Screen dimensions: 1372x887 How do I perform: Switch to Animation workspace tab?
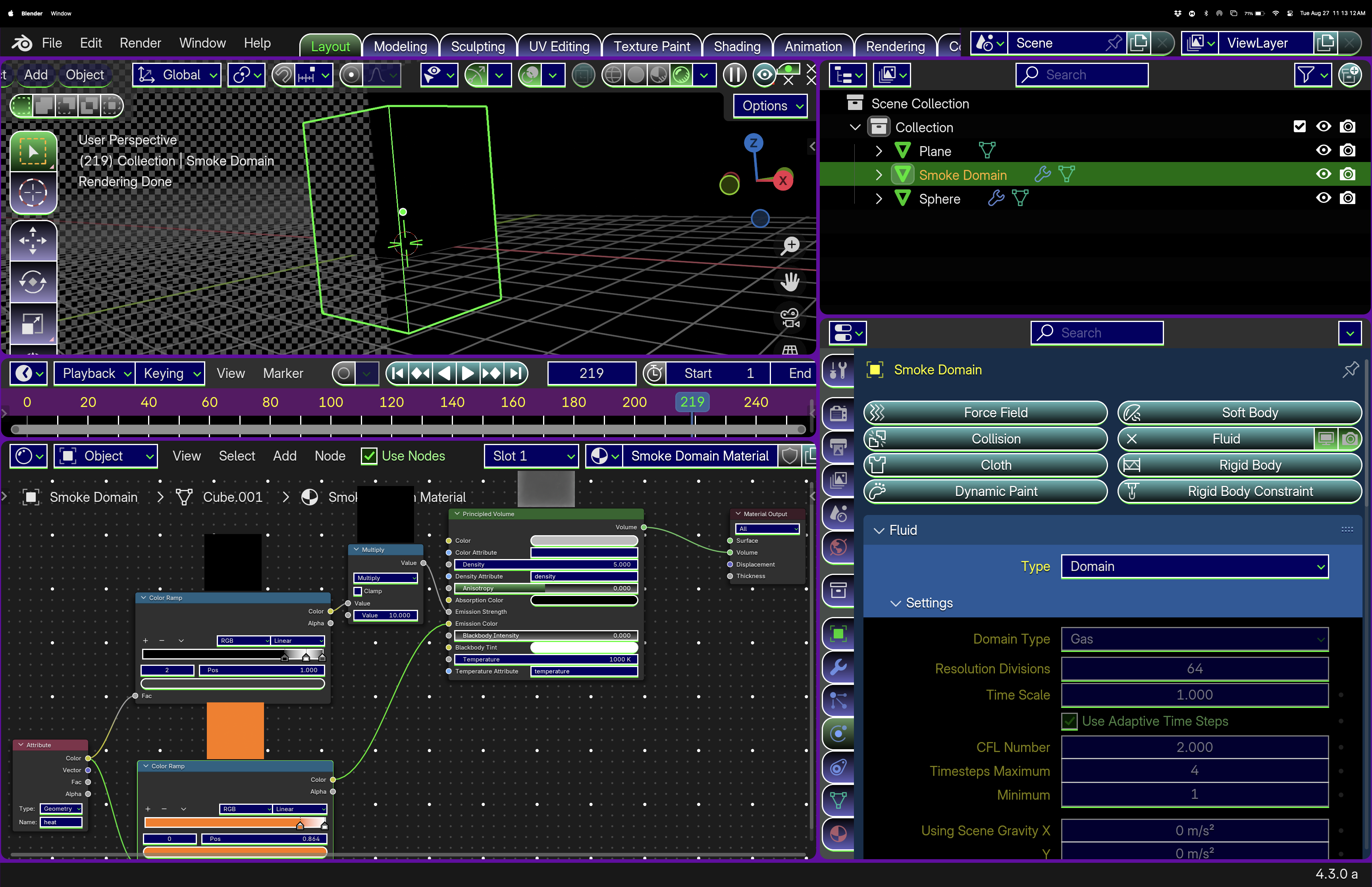(813, 47)
